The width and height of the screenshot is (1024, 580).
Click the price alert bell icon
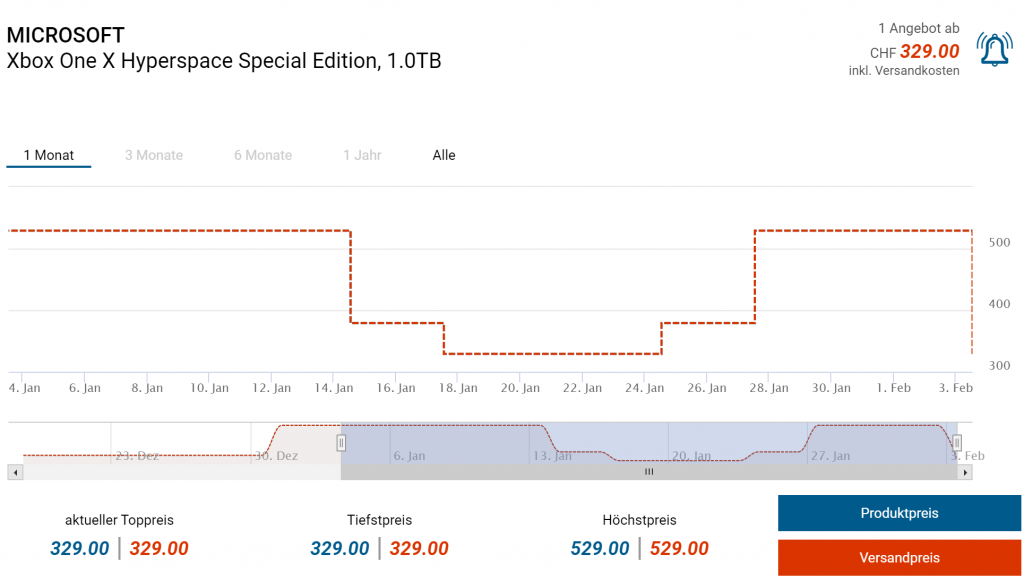(x=994, y=50)
